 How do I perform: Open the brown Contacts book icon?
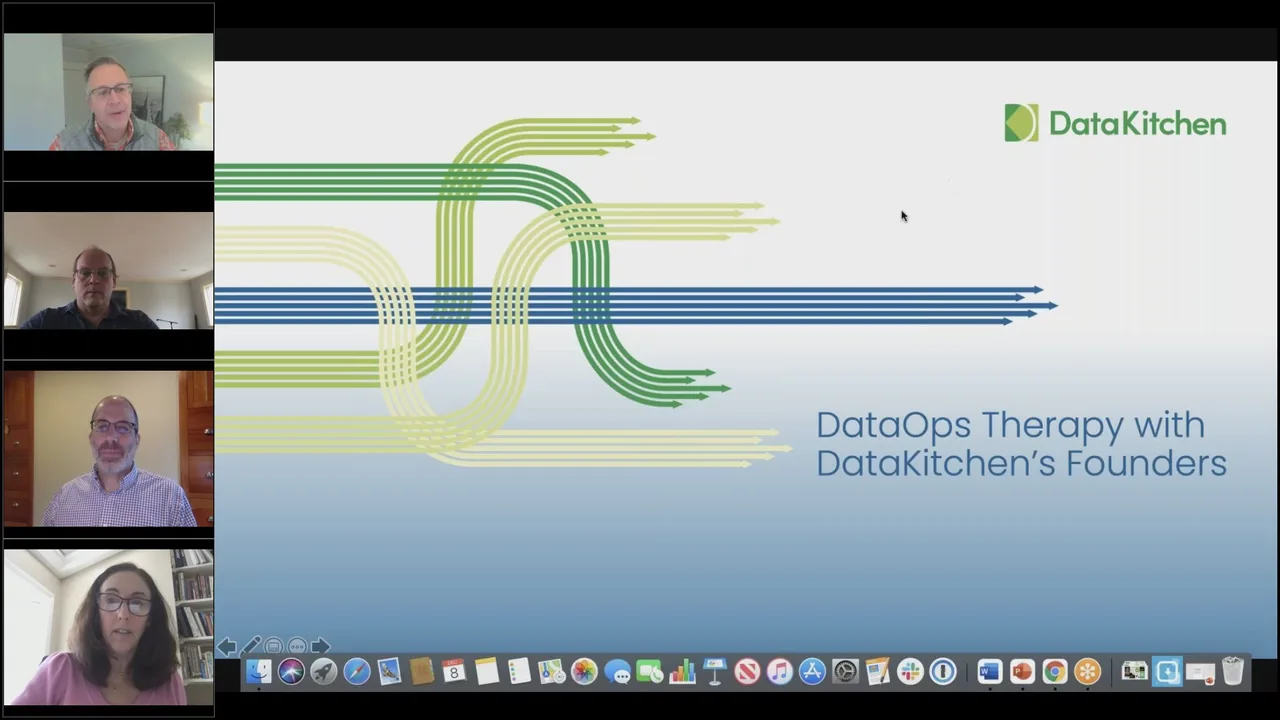(421, 672)
